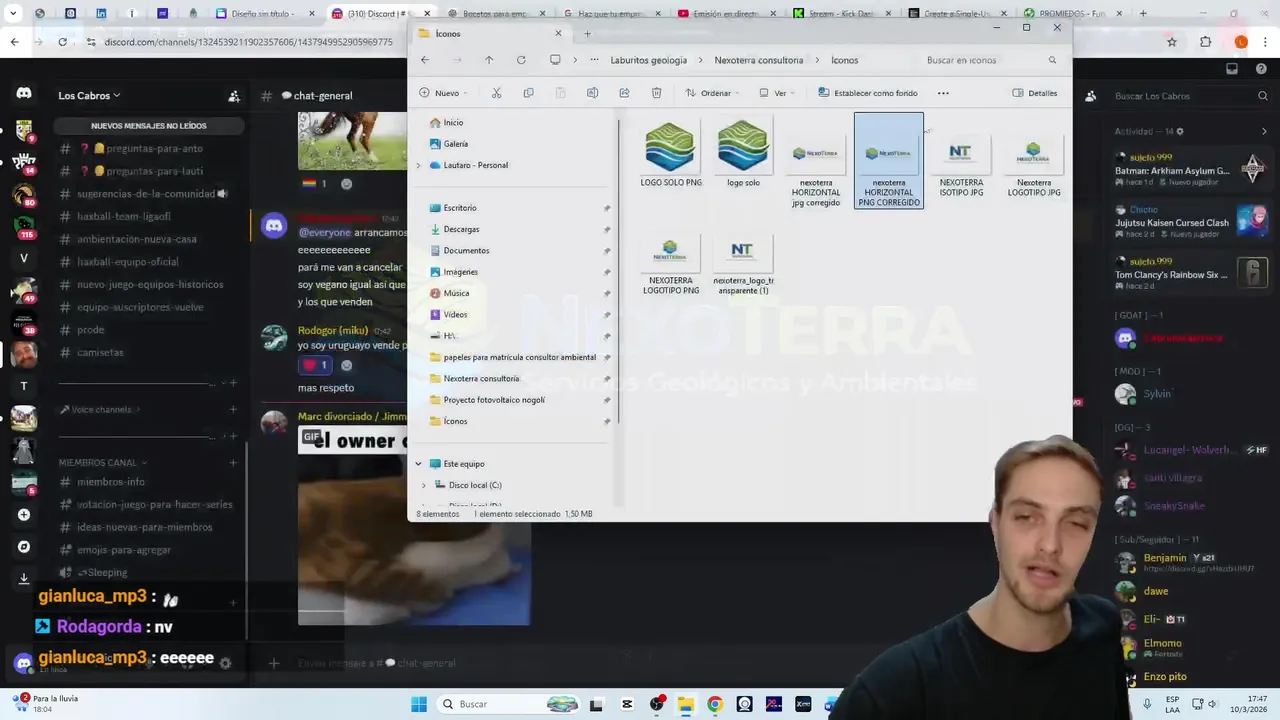
Task: Refresh the Íconos folder view
Action: coord(521,60)
